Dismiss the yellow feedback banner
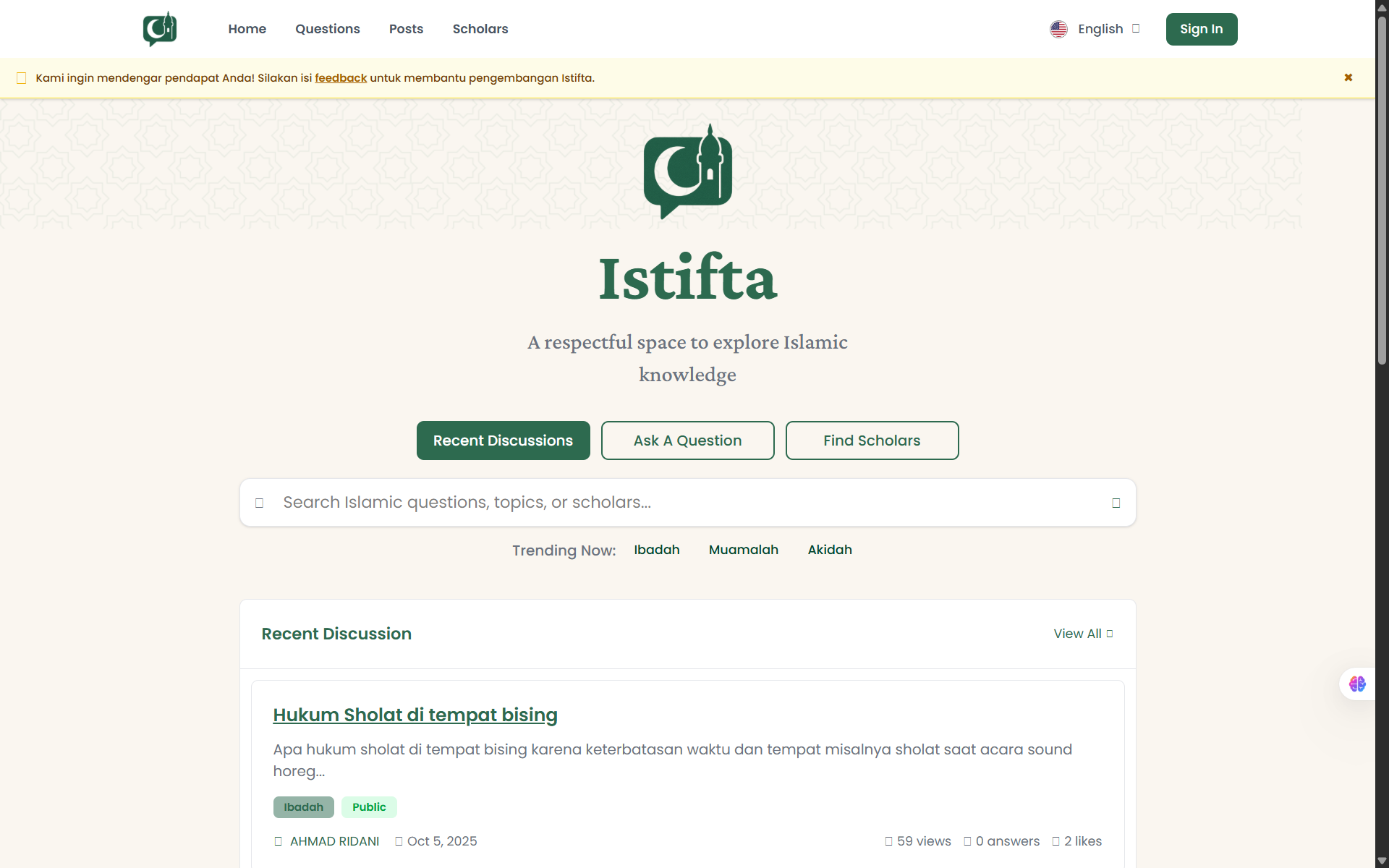 (1348, 77)
